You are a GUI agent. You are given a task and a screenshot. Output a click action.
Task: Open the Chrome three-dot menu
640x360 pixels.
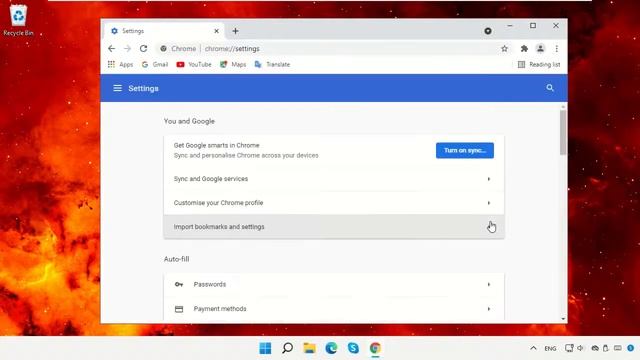point(556,49)
